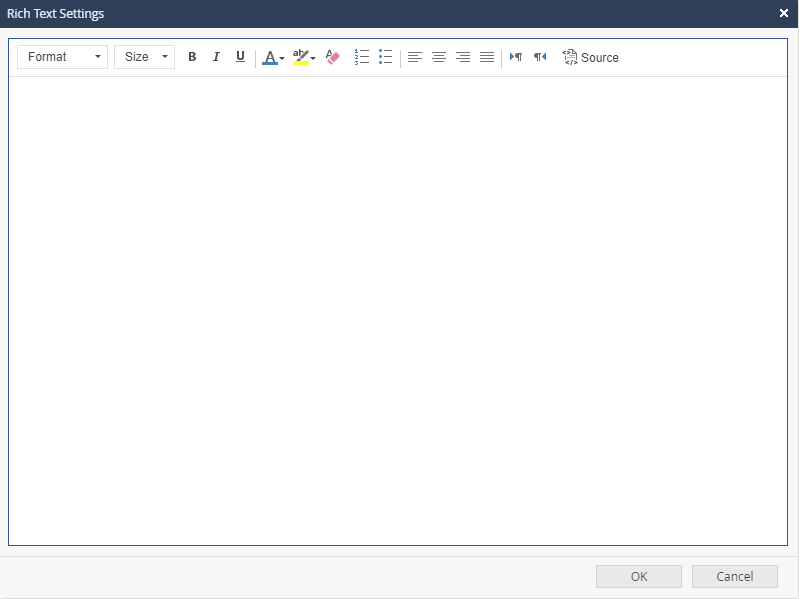Align text right
Viewport: 799px width, 599px height.
point(463,57)
